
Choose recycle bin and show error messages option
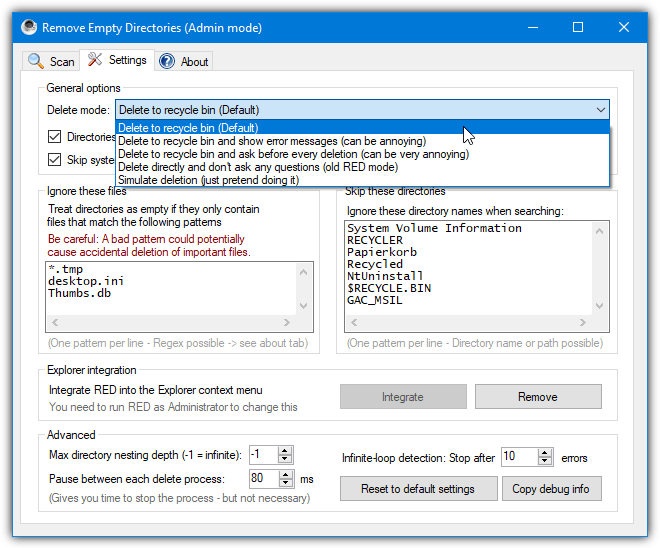pyautogui.click(x=362, y=141)
